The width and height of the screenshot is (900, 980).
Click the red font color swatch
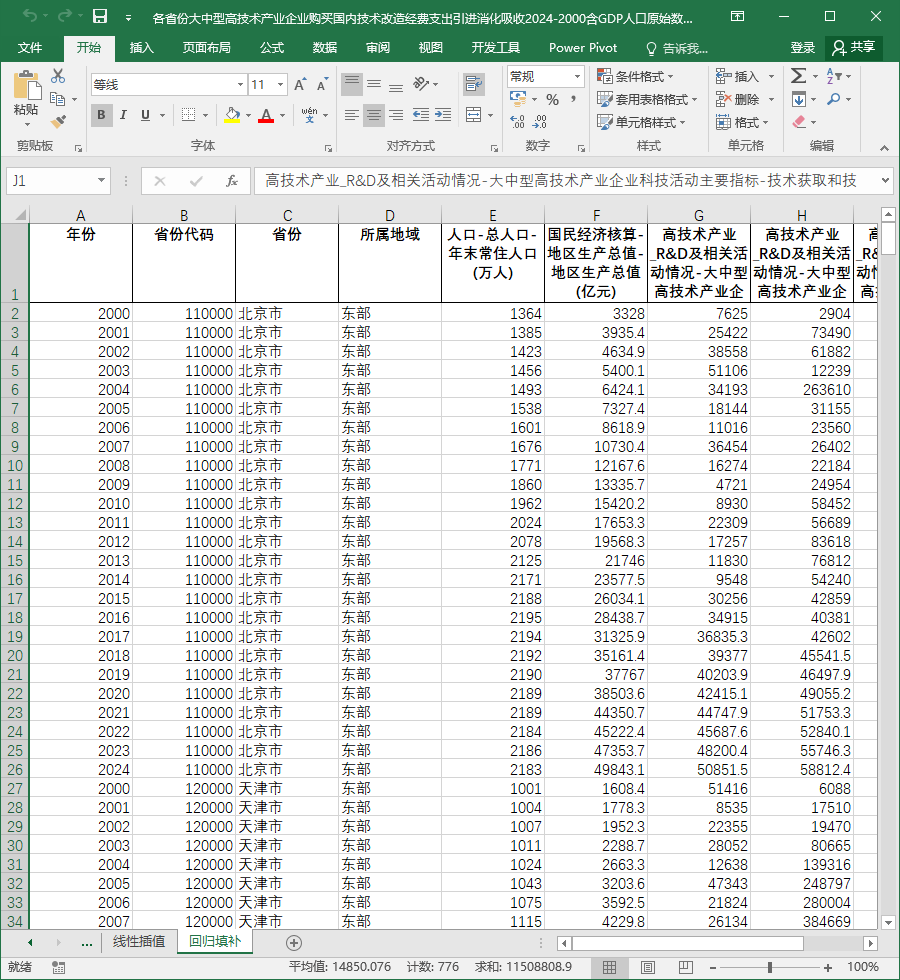point(266,115)
